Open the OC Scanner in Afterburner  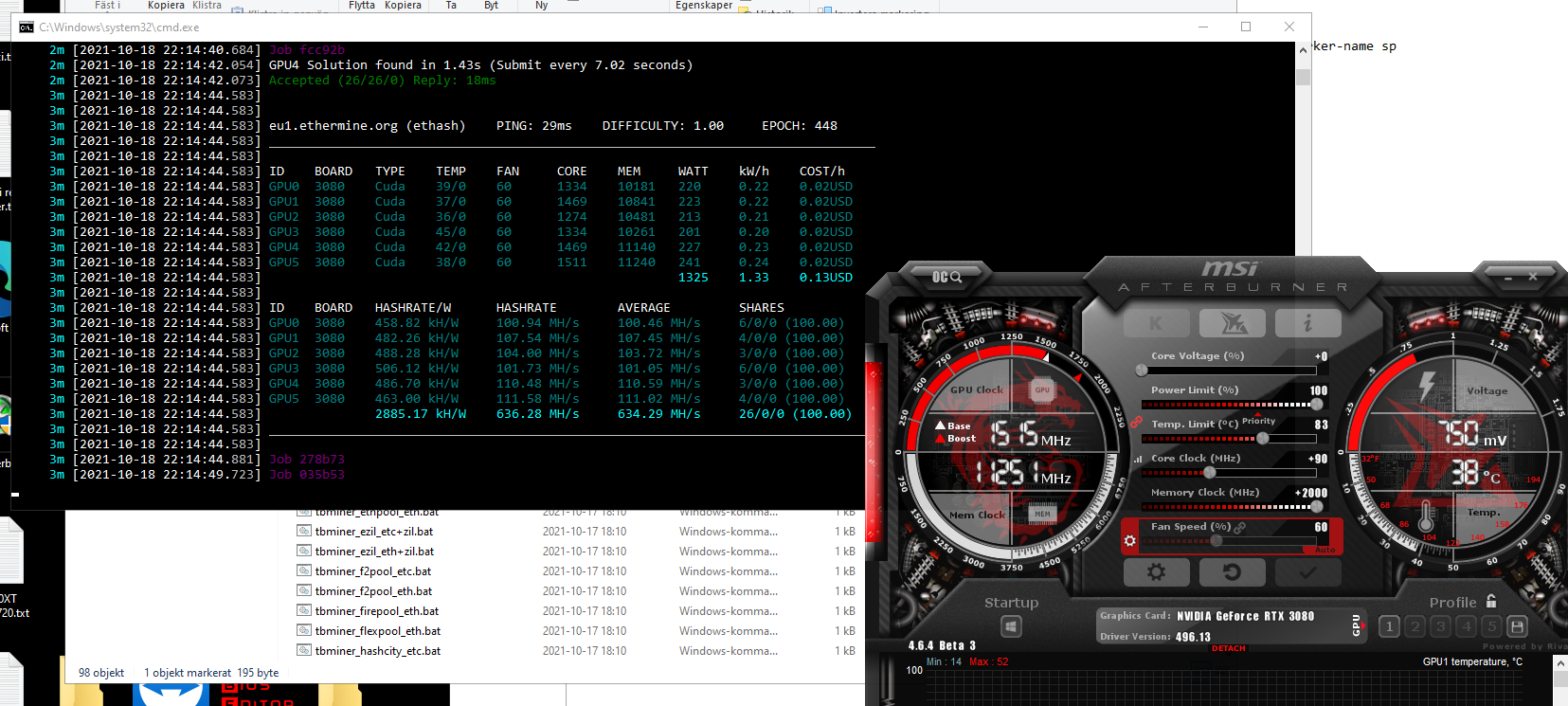click(x=946, y=277)
